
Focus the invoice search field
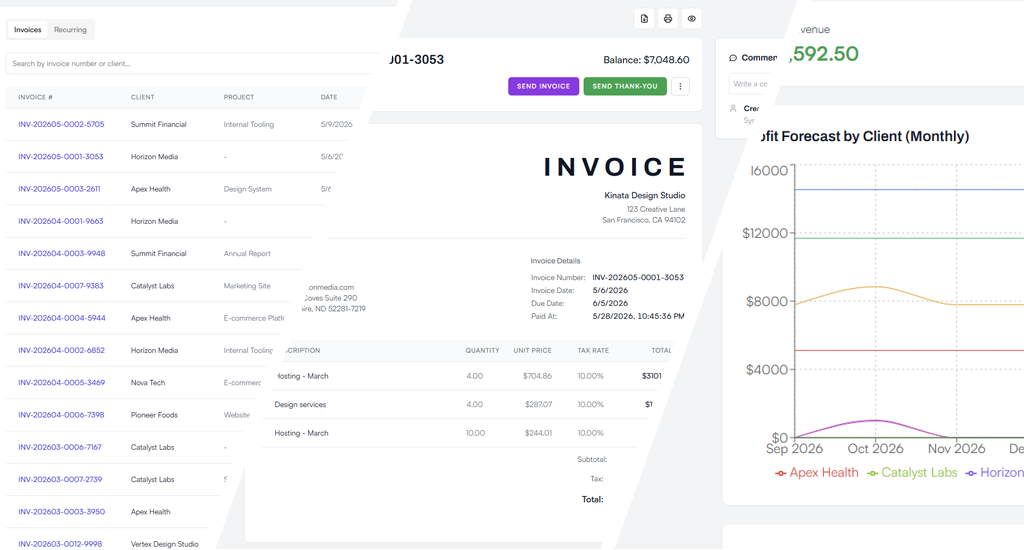point(189,63)
